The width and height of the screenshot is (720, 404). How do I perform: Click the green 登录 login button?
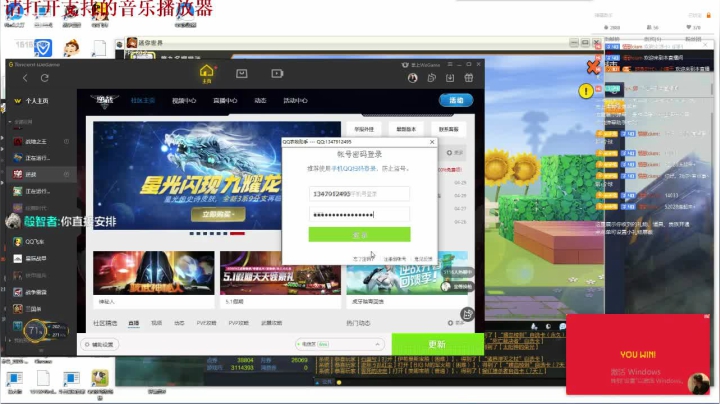pyautogui.click(x=359, y=235)
